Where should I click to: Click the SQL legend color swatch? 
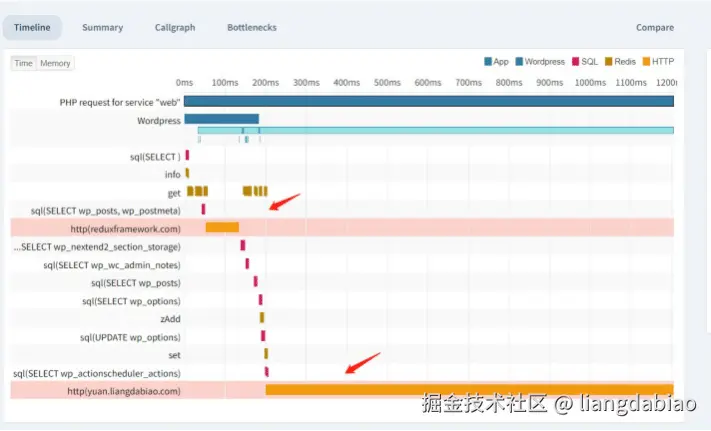coord(575,62)
